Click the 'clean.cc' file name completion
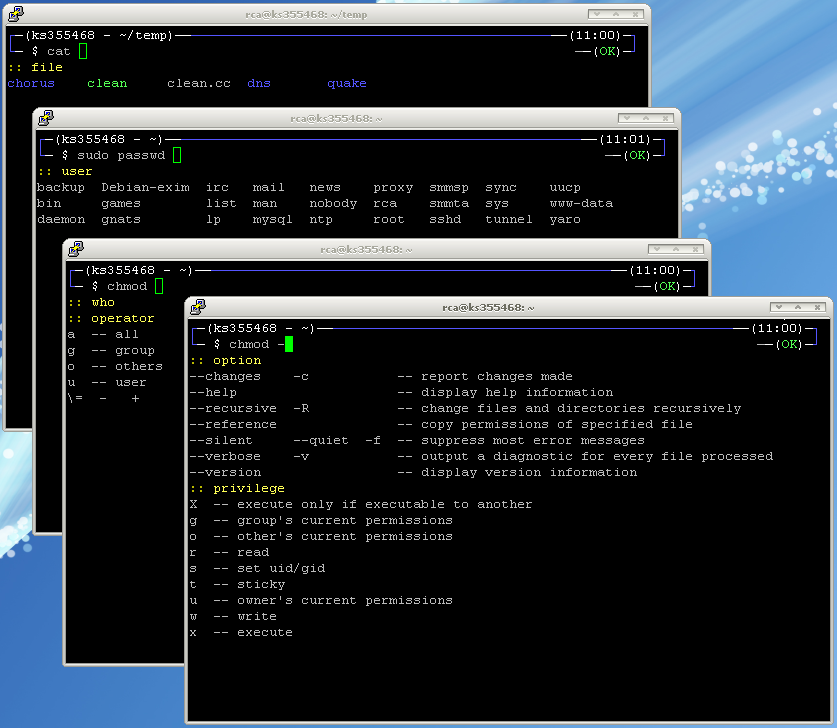 click(x=199, y=83)
